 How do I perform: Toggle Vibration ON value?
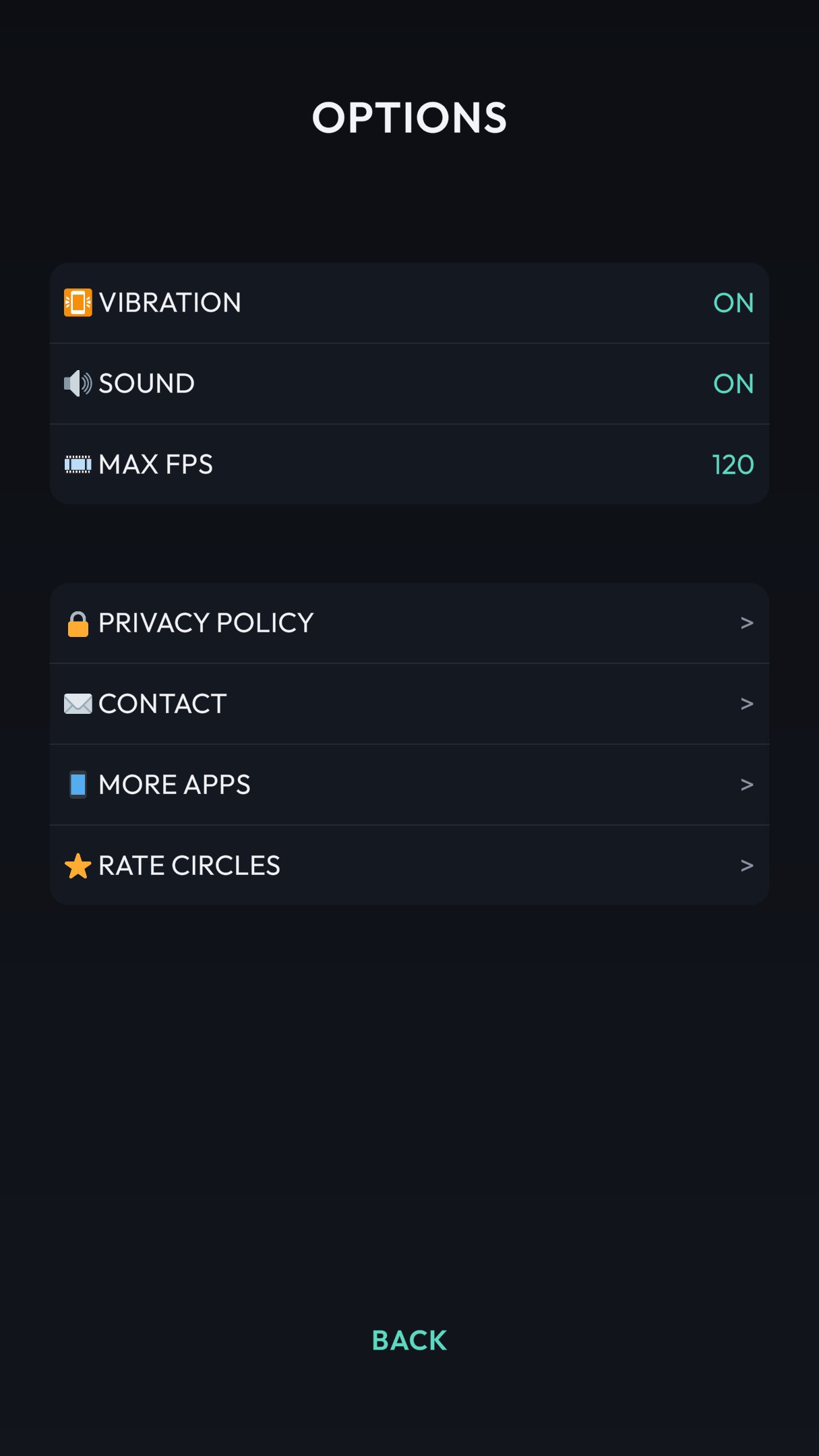pos(733,303)
